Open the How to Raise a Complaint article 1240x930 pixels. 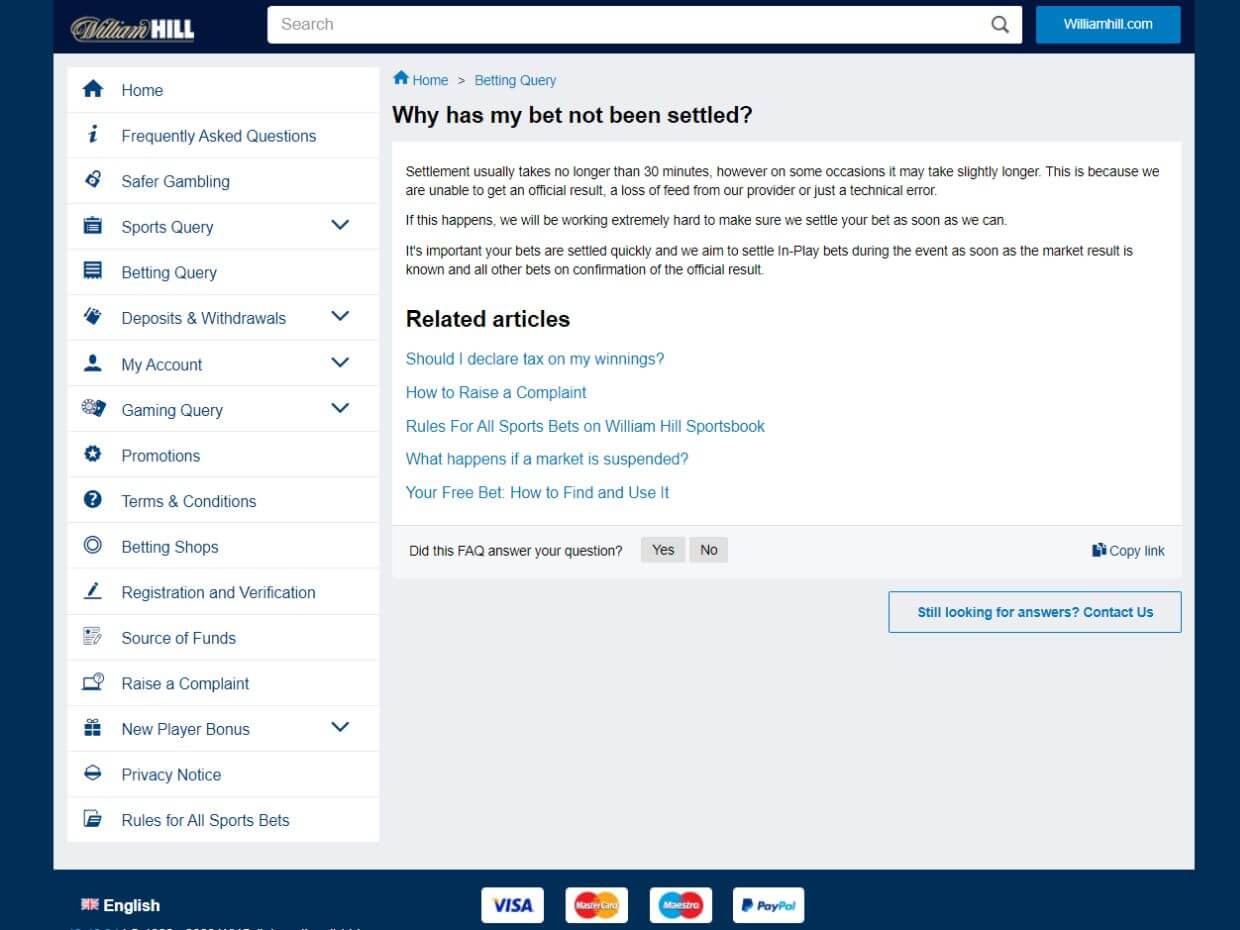(496, 392)
